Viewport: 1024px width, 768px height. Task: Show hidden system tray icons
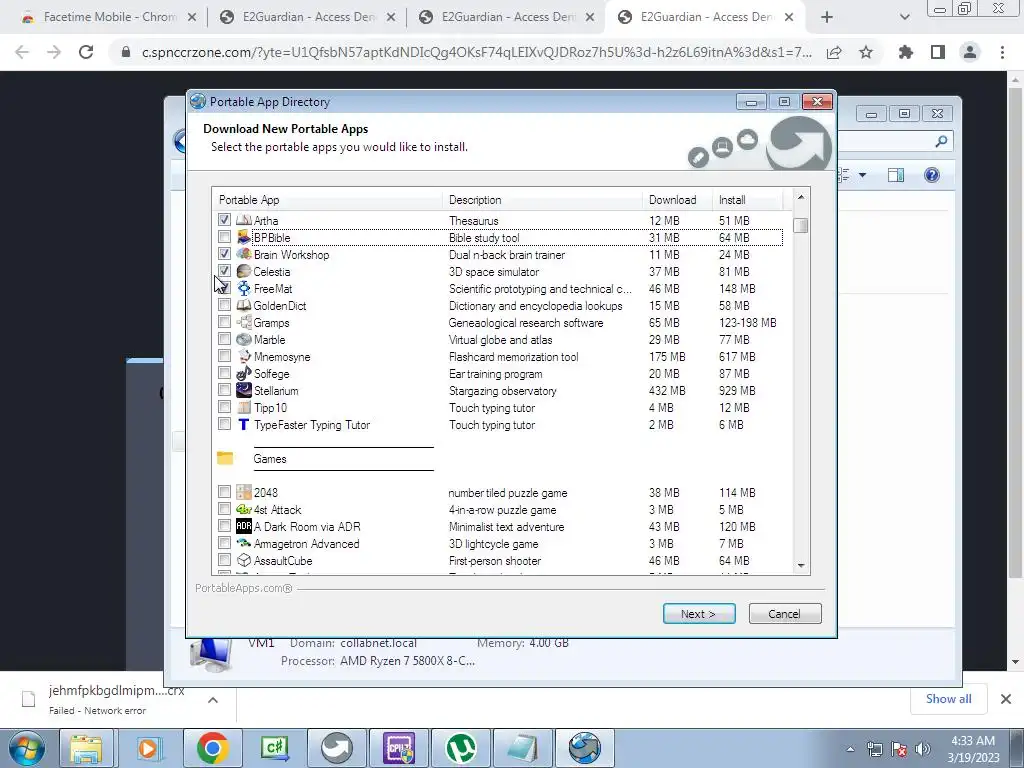click(850, 749)
